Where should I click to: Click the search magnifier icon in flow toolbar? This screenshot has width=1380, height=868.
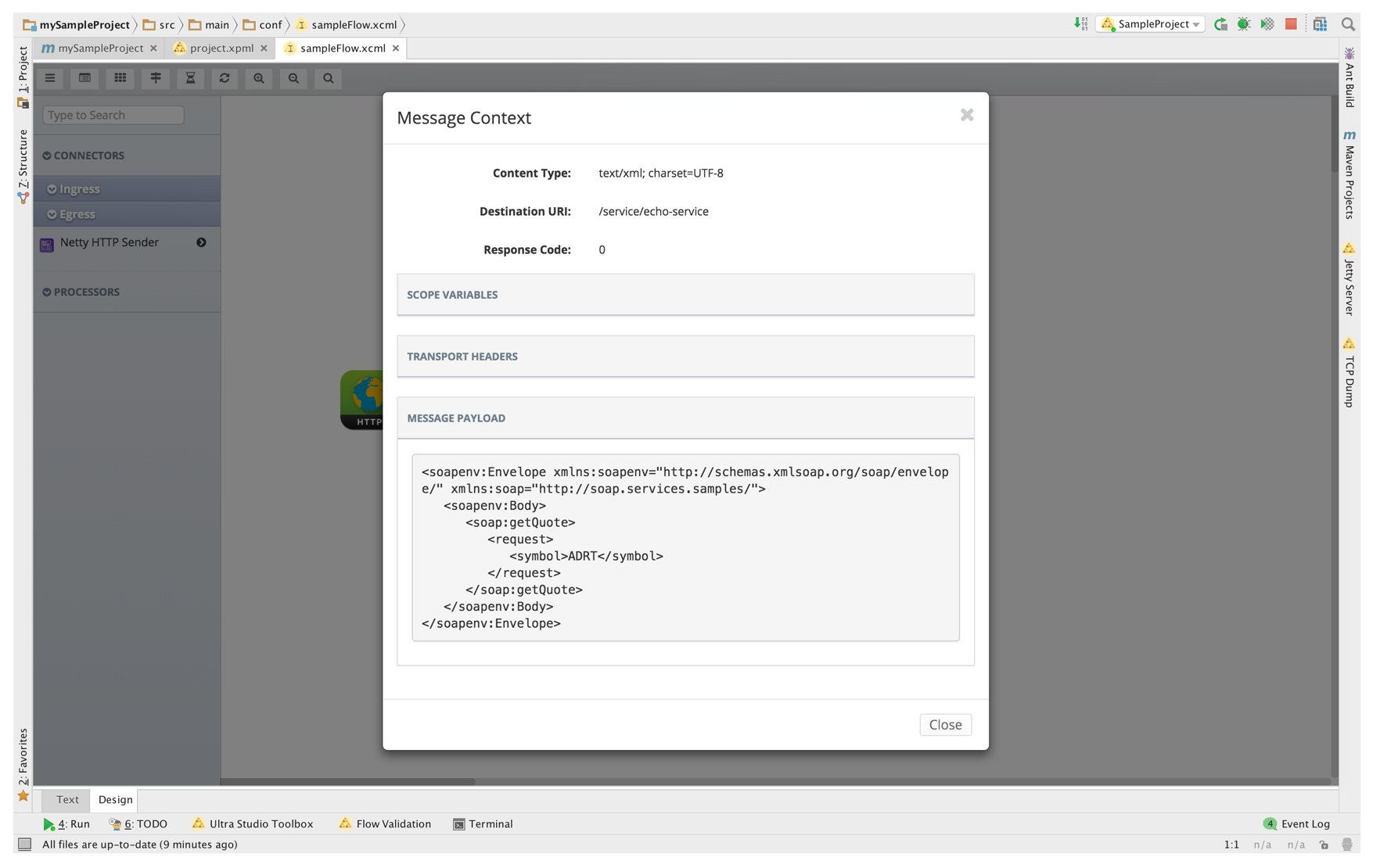(329, 78)
